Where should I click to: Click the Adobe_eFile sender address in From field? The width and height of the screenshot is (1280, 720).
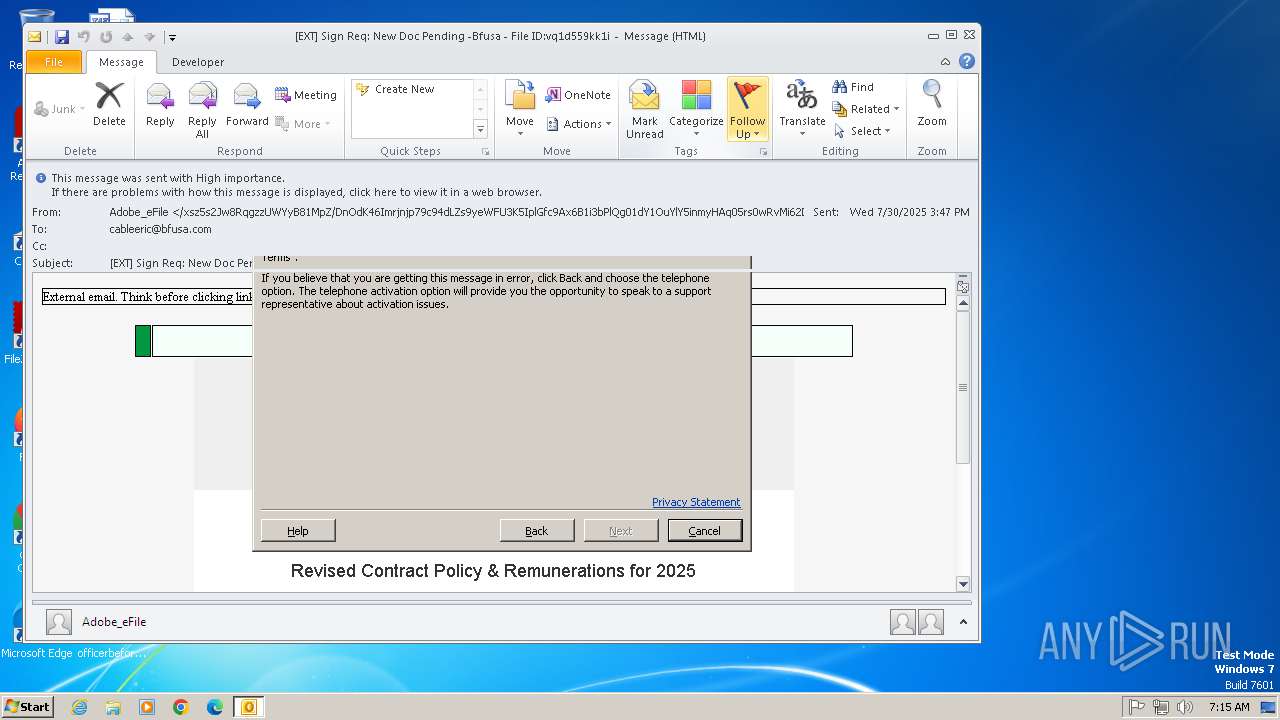click(456, 212)
